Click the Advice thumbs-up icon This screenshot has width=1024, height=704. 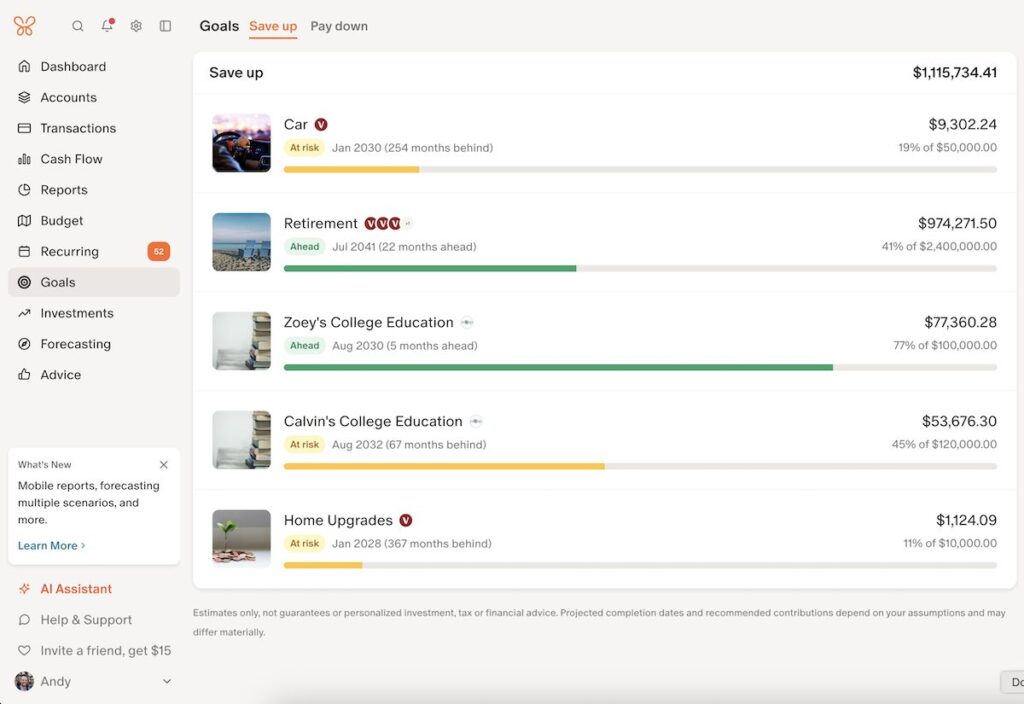(24, 374)
